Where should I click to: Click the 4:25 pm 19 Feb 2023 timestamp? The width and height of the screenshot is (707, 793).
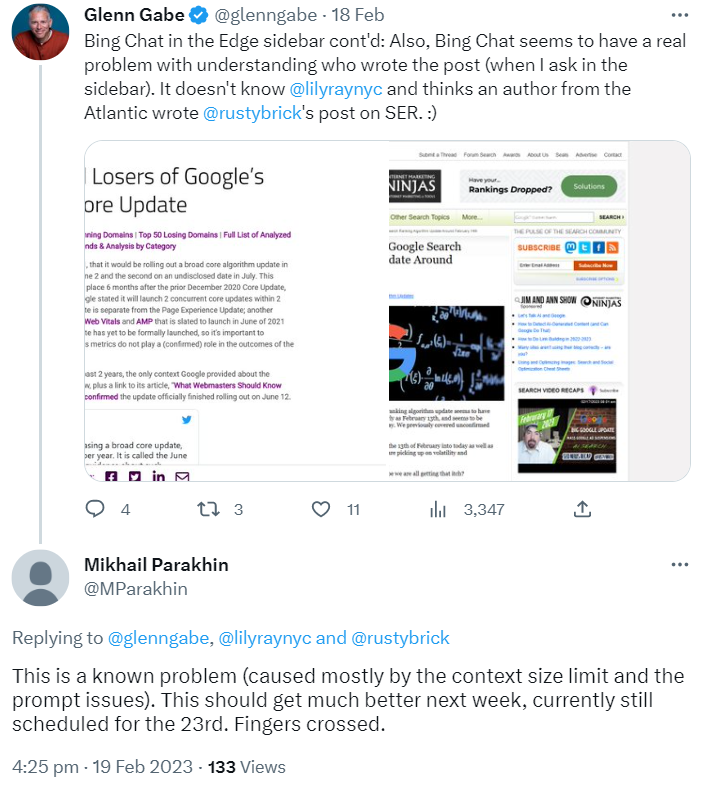coord(101,767)
